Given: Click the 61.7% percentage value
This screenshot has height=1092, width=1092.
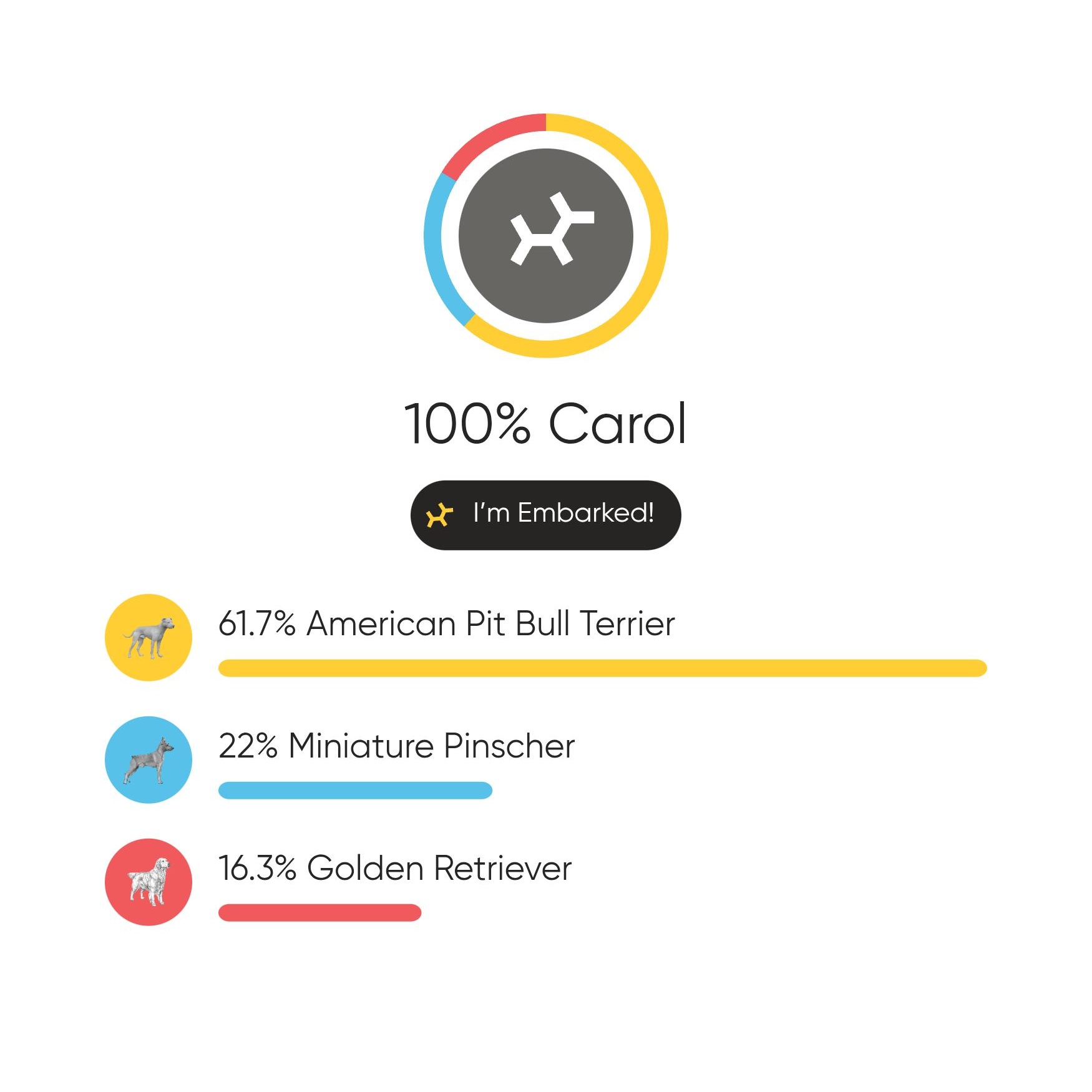Looking at the screenshot, I should click(x=256, y=623).
